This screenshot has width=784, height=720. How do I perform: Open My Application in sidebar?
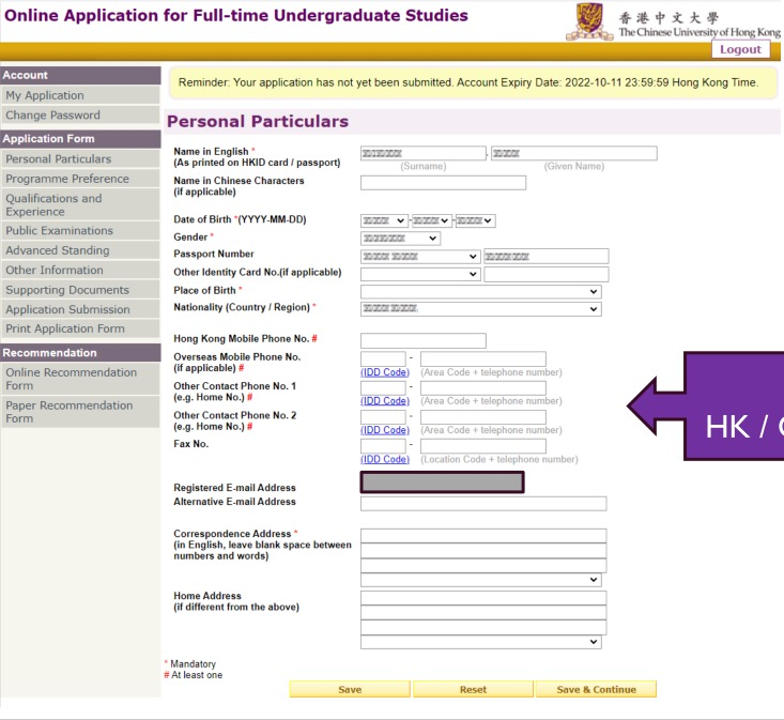[80, 95]
